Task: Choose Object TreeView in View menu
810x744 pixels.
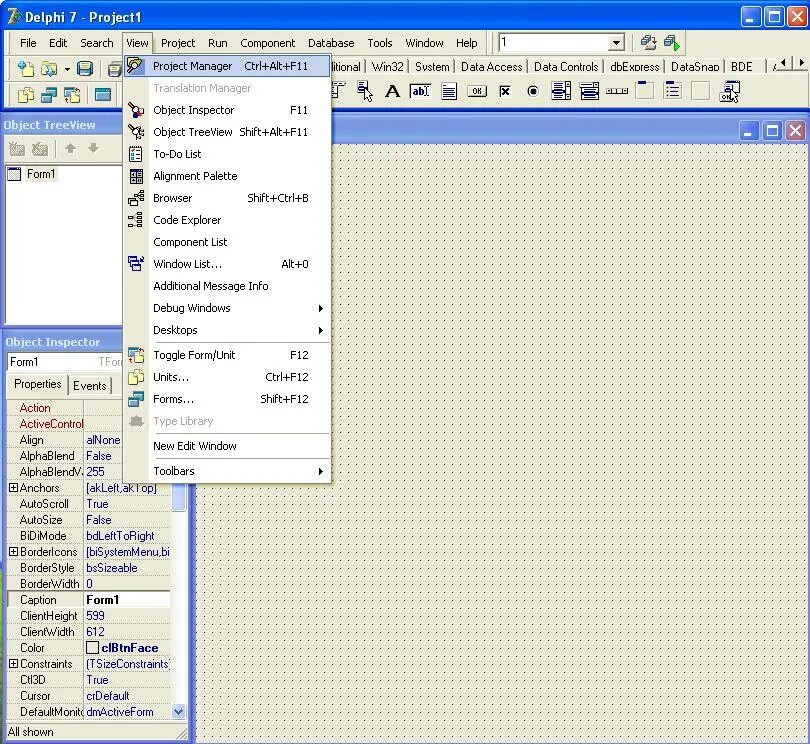Action: coord(227,132)
